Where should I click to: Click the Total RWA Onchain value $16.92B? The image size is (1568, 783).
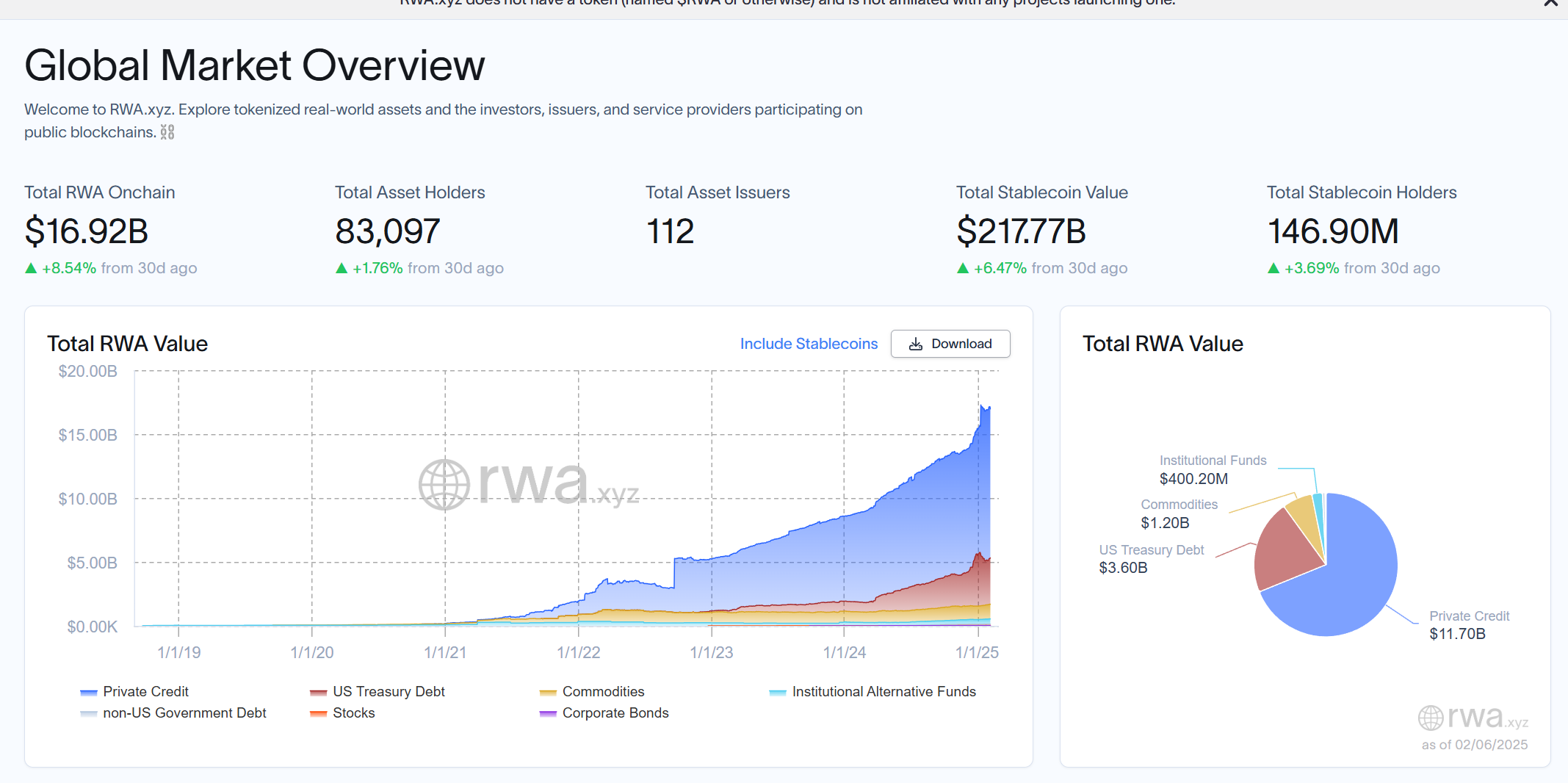pyautogui.click(x=87, y=231)
